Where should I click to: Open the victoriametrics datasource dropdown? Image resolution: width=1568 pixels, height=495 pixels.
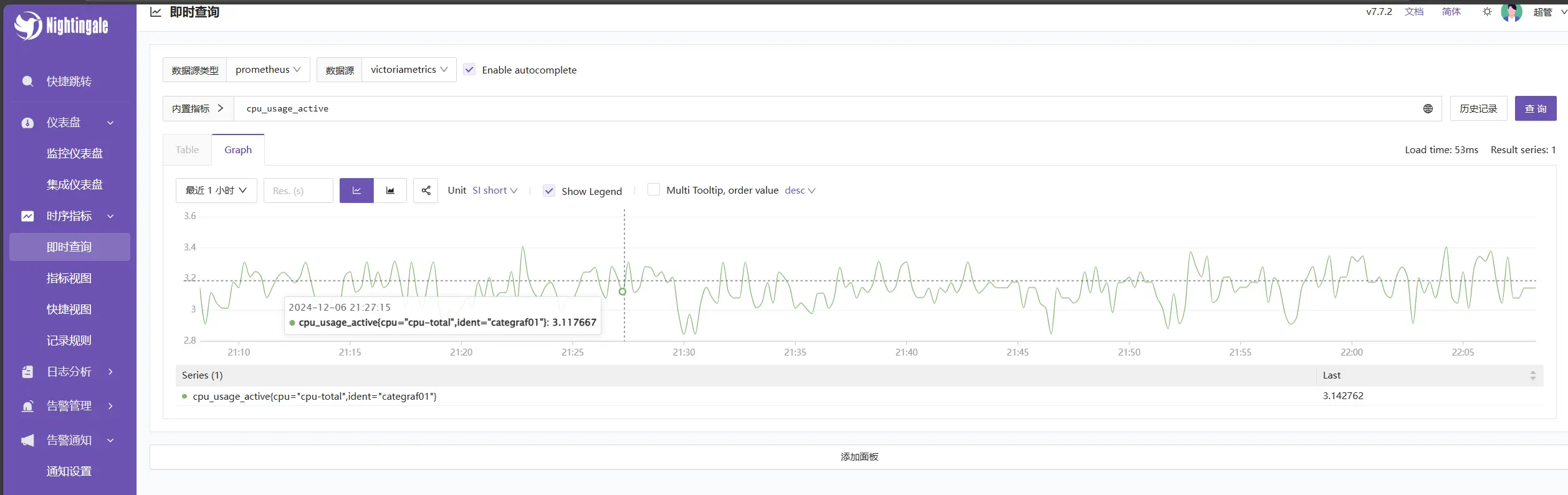click(x=409, y=70)
